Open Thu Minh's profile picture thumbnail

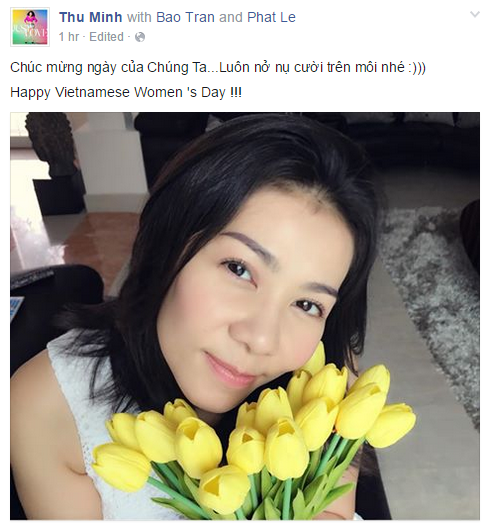click(30, 27)
